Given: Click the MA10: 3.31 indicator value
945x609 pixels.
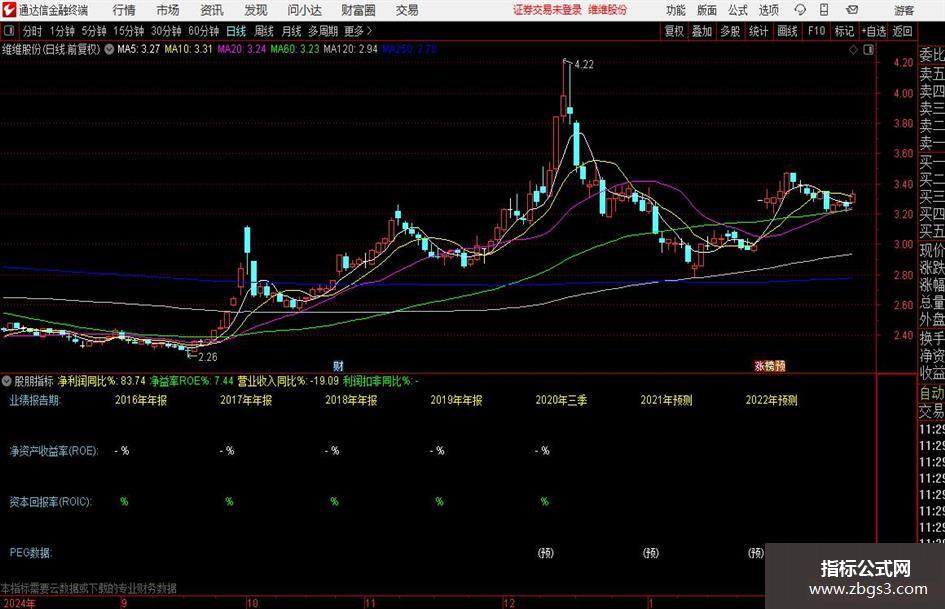Looking at the screenshot, I should pos(189,49).
